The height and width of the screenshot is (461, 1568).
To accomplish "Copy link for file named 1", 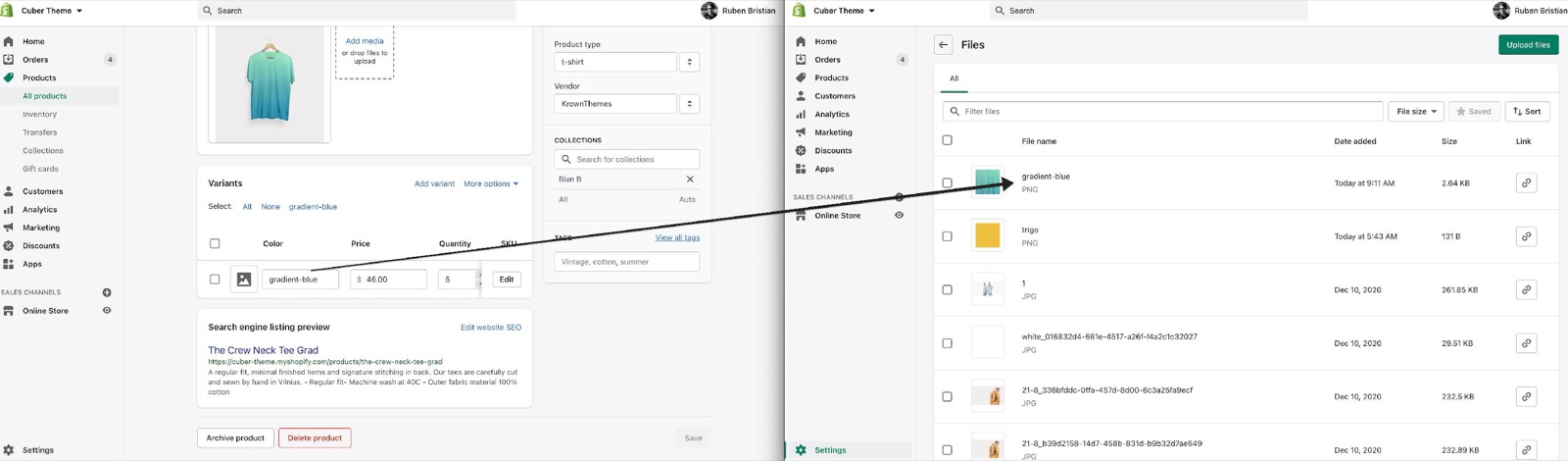I will [1526, 289].
